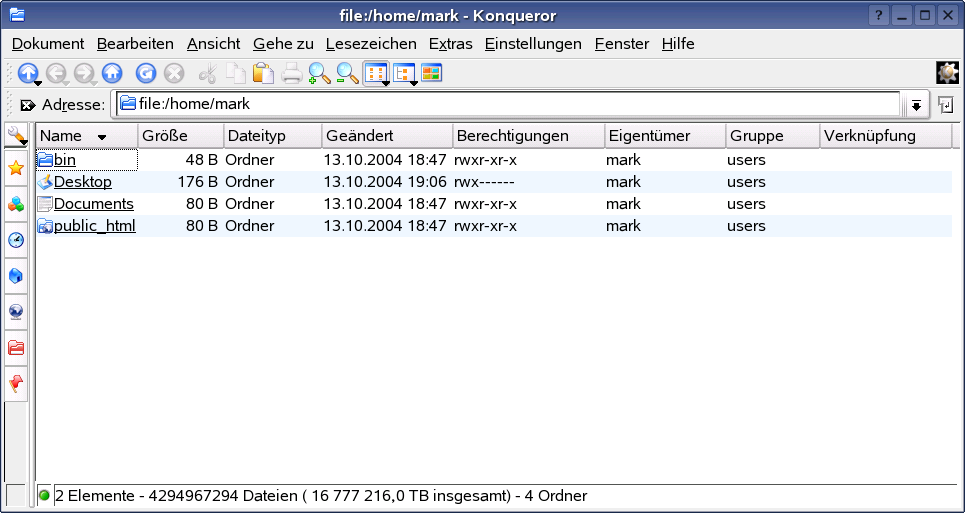Screen dimensions: 965x513
Task: Sort by Name column header
Action: 87,136
